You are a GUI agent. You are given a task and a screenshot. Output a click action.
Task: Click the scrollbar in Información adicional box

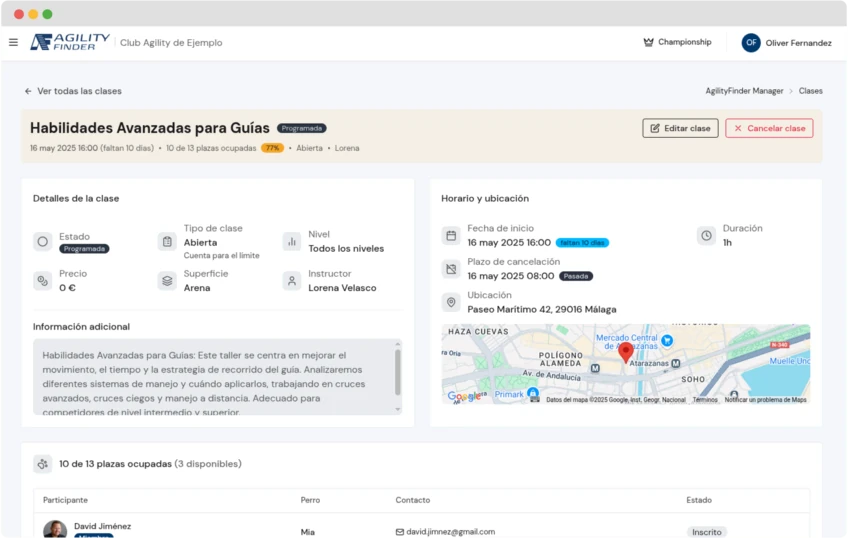(x=398, y=371)
